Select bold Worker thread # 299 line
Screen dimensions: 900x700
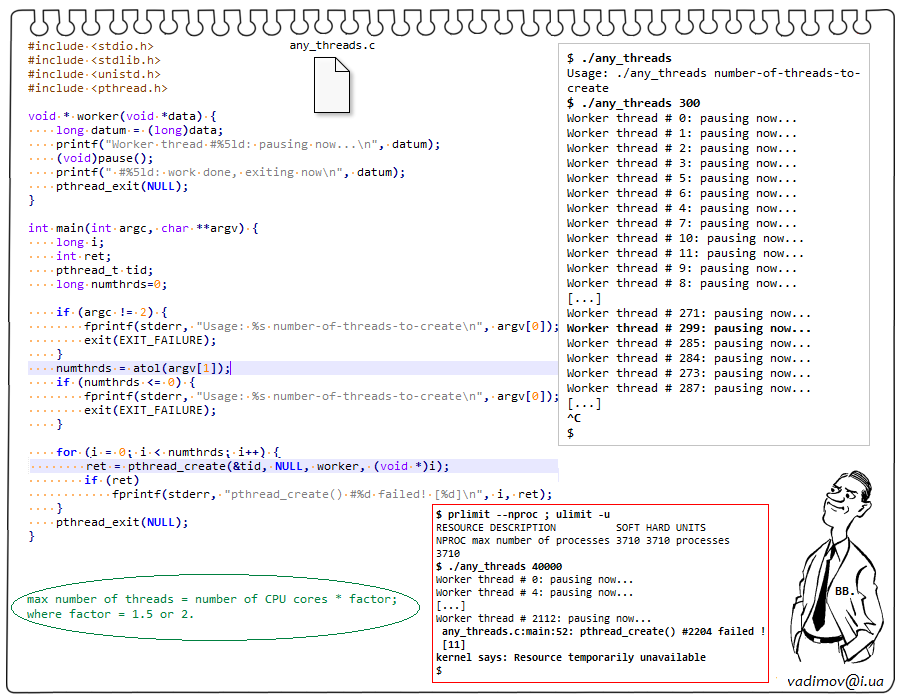[x=688, y=328]
